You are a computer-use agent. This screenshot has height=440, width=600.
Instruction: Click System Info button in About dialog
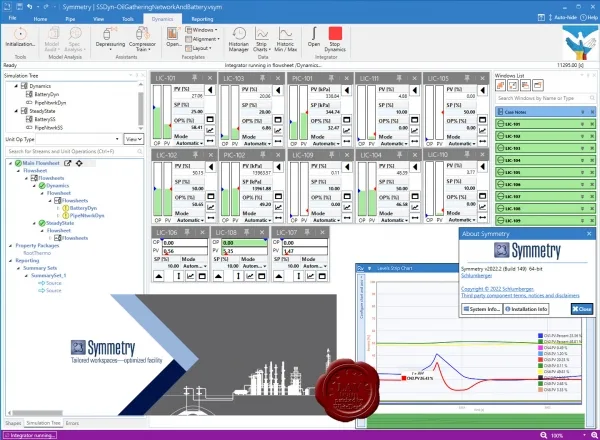[x=481, y=309]
